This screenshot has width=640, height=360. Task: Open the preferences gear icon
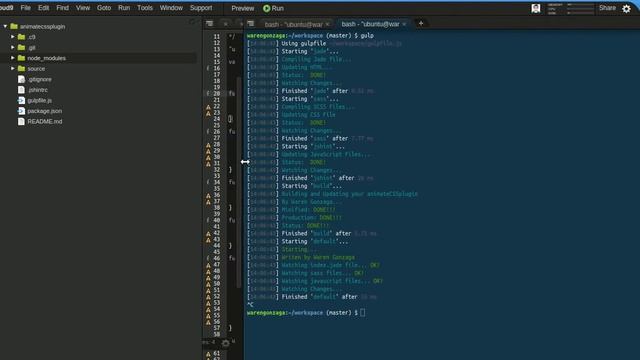626,9
